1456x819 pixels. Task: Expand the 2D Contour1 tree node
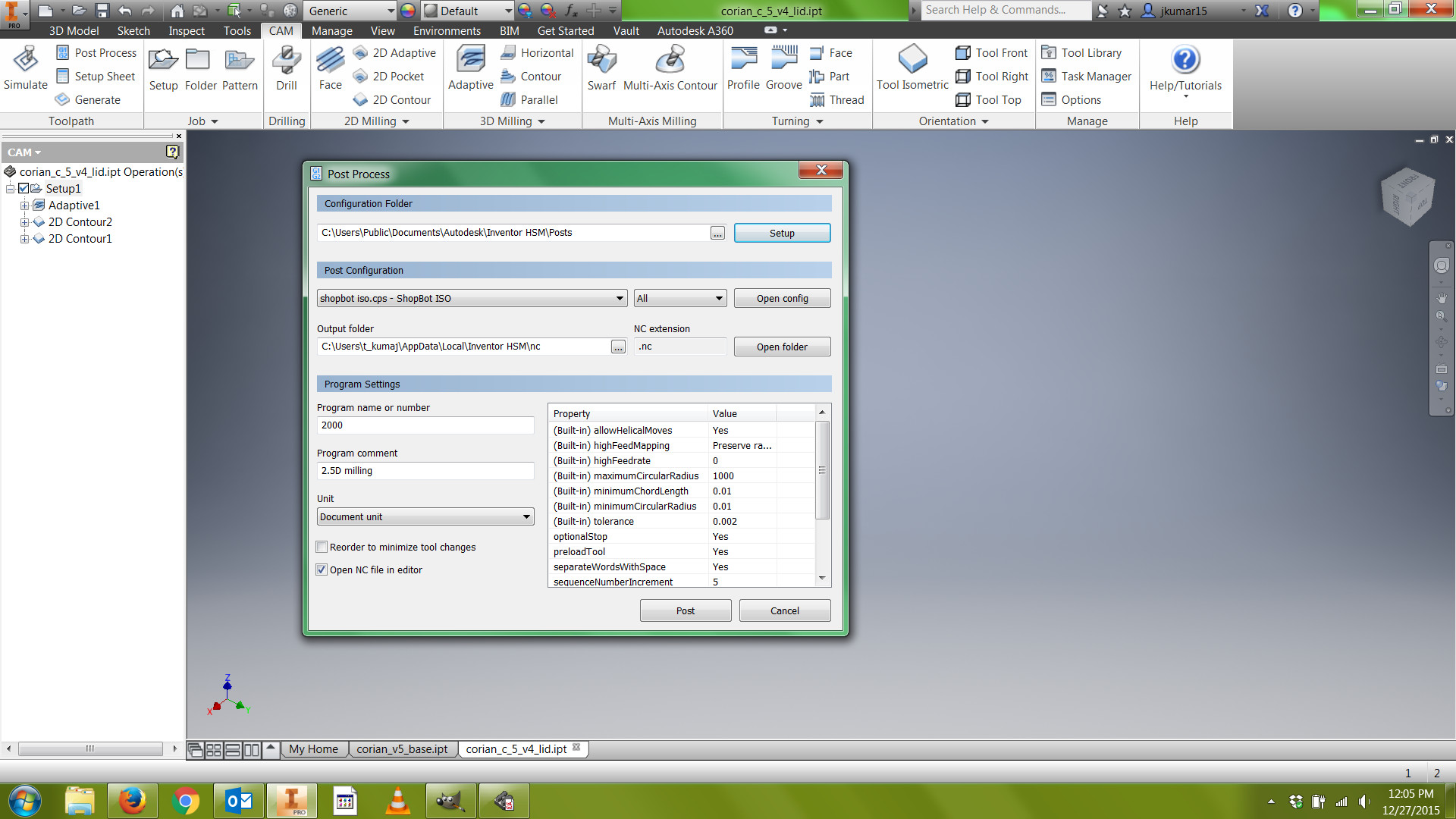(x=24, y=239)
